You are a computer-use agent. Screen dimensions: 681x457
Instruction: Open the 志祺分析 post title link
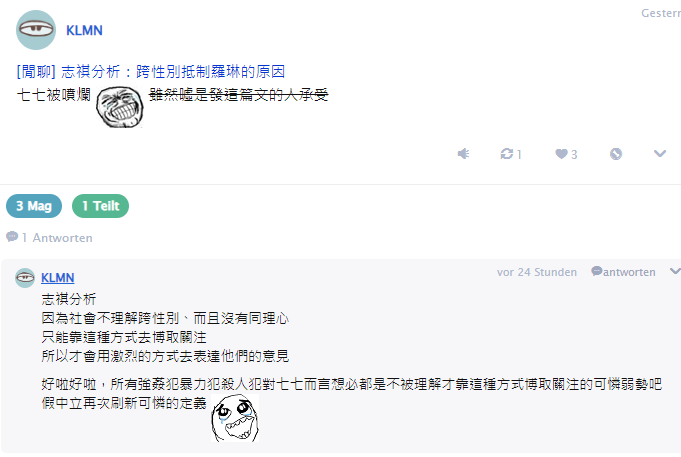pos(151,72)
